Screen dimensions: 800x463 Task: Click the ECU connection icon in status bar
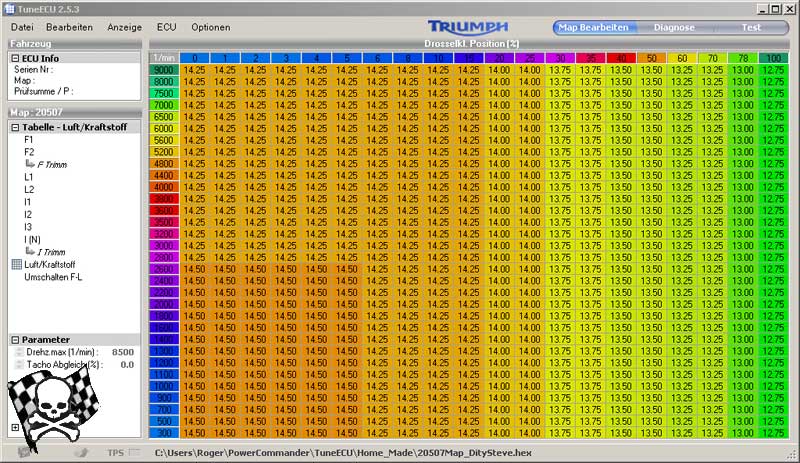tap(23, 452)
